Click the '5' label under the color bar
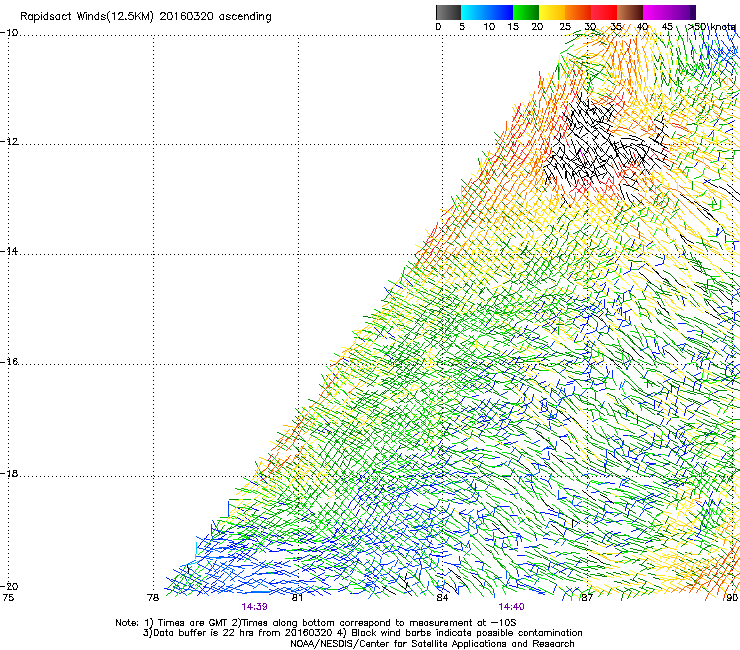 tap(462, 27)
